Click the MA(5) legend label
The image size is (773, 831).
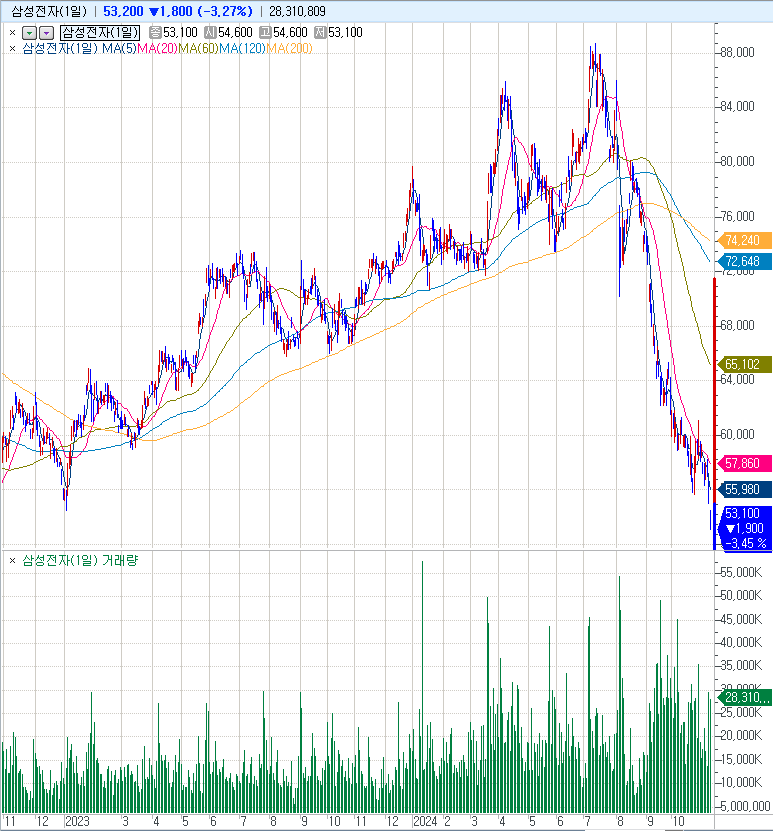(x=119, y=48)
